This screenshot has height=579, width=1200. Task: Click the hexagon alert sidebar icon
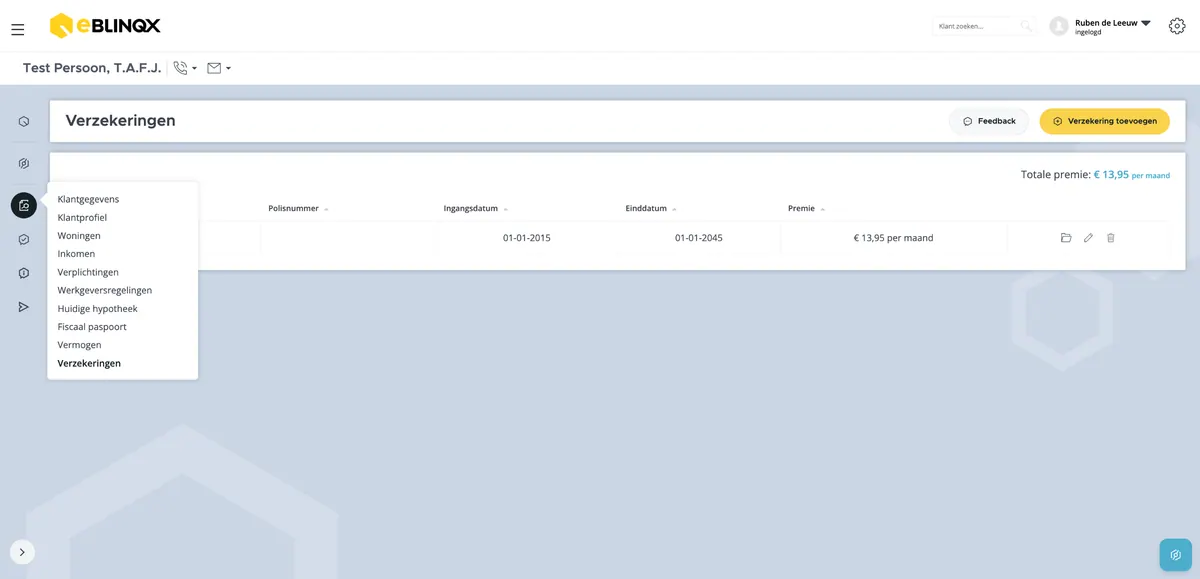coord(24,273)
